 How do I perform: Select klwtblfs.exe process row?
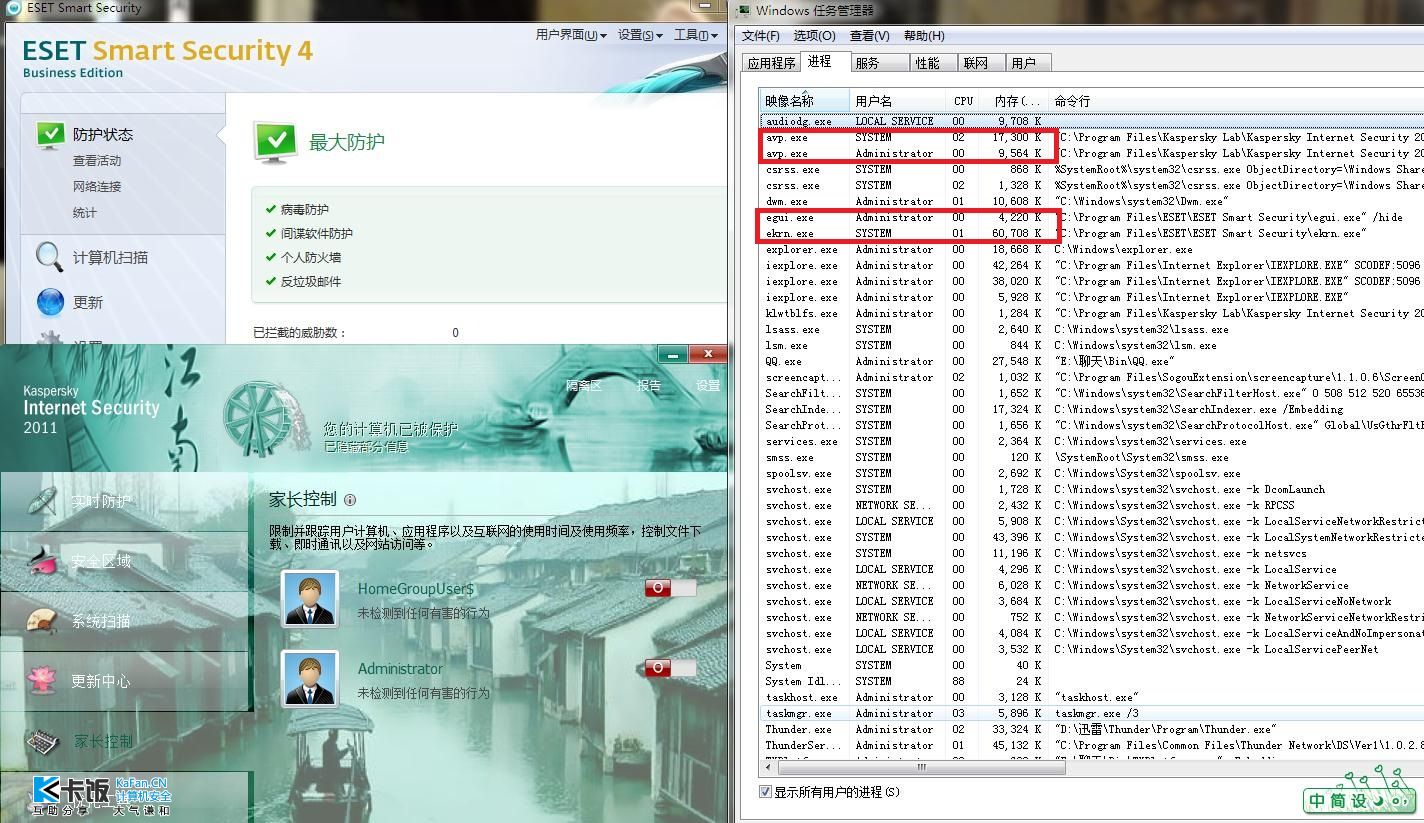coord(1090,313)
